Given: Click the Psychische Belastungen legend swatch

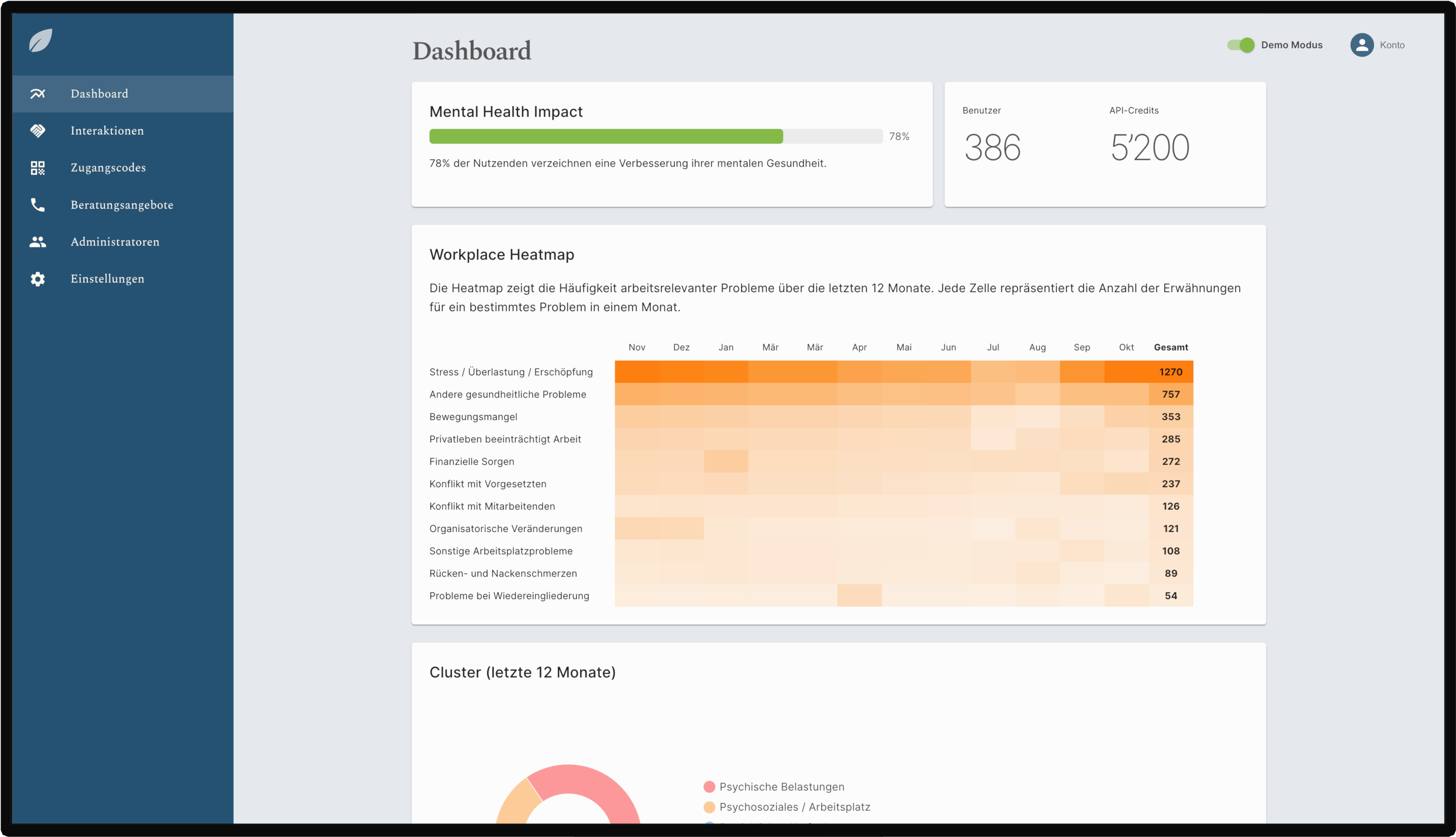Looking at the screenshot, I should [x=709, y=786].
